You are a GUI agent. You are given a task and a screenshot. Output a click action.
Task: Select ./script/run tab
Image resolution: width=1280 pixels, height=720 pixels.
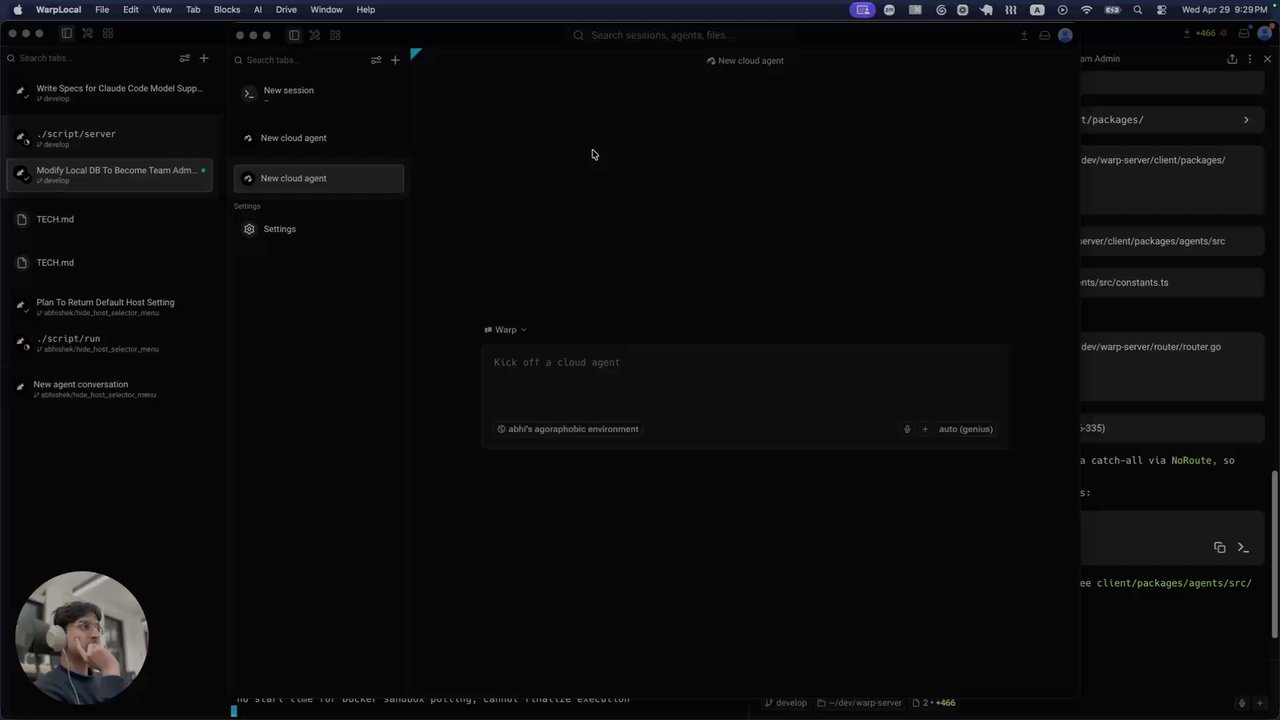click(110, 343)
